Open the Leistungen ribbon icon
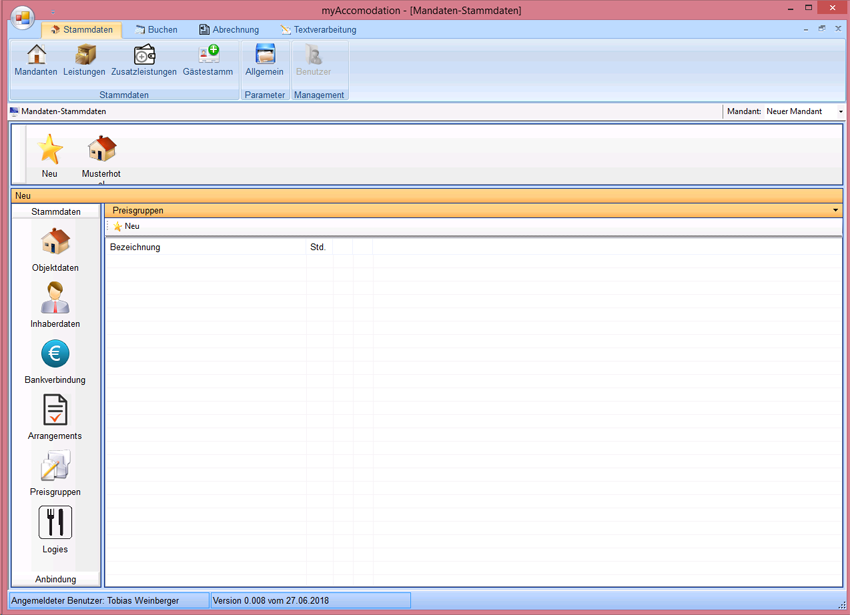Viewport: 850px width, 615px height. point(84,60)
